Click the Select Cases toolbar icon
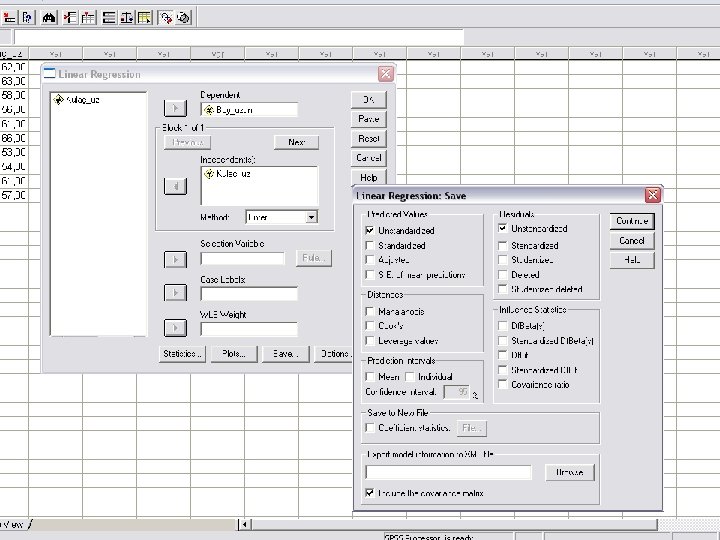The width and height of the screenshot is (720, 540). coord(144,17)
